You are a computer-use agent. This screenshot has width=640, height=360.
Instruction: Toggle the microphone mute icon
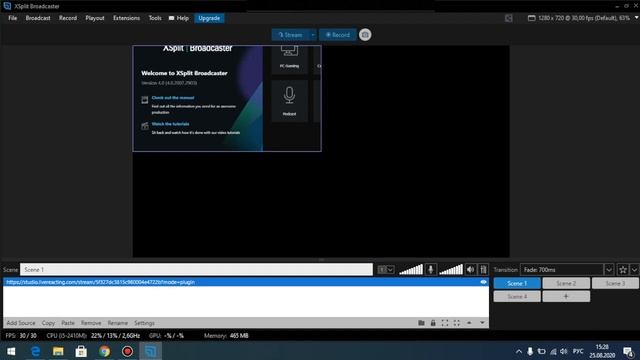point(431,269)
